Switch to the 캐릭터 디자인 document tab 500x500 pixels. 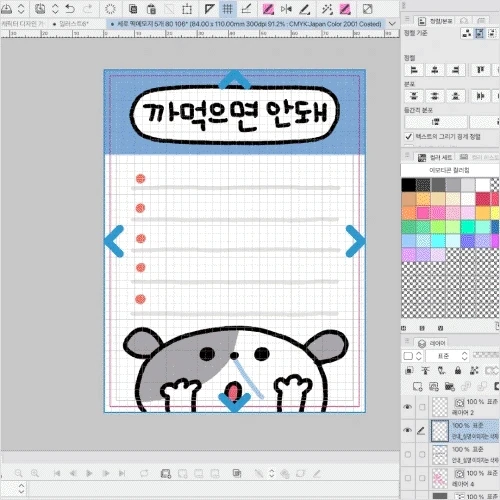click(22, 24)
